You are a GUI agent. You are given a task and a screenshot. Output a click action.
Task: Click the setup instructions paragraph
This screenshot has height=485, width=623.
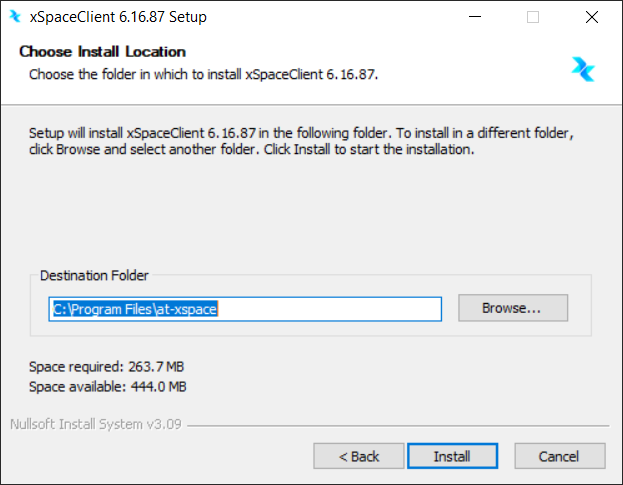click(300, 141)
